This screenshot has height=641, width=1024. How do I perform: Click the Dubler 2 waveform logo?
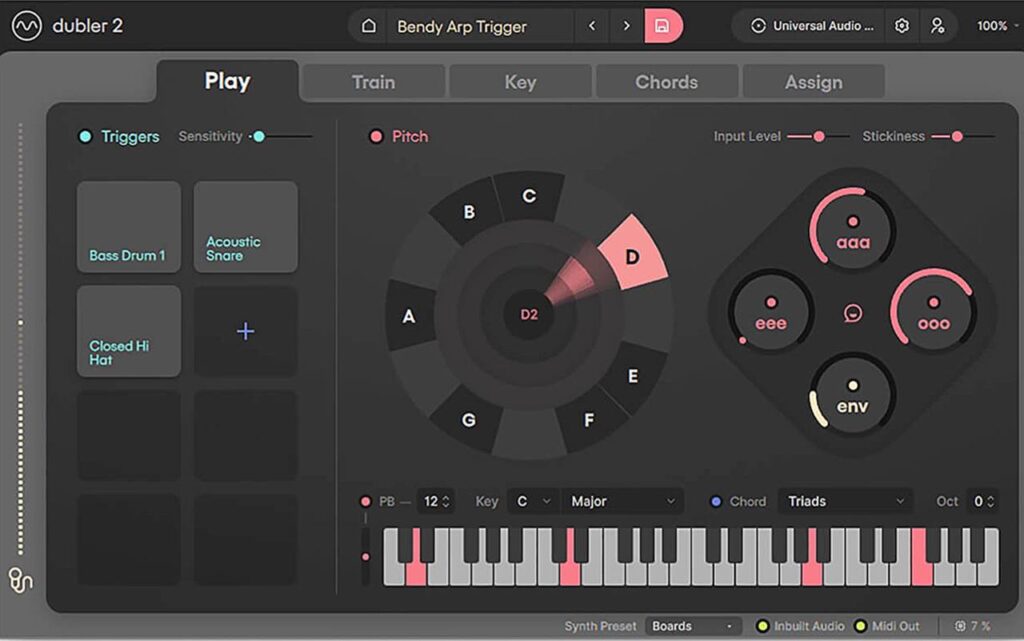pos(27,26)
